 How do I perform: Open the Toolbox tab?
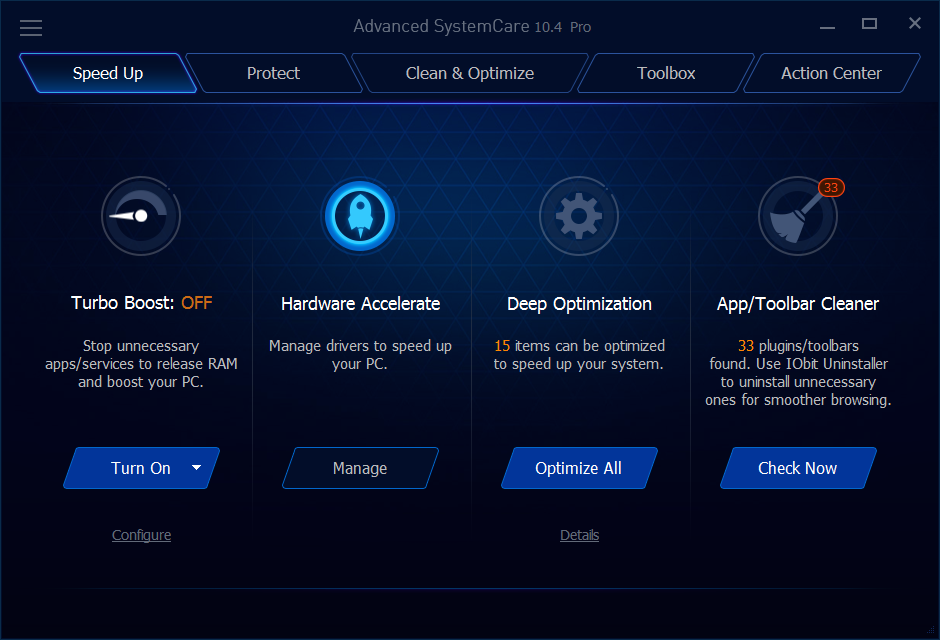[665, 73]
